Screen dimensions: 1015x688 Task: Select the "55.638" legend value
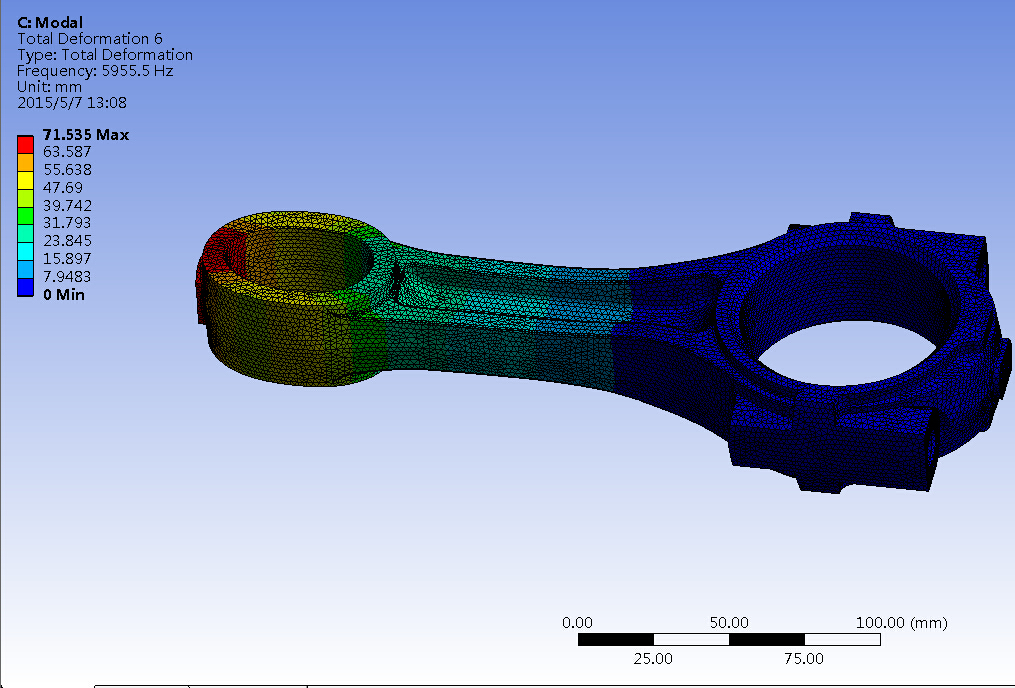tap(67, 170)
